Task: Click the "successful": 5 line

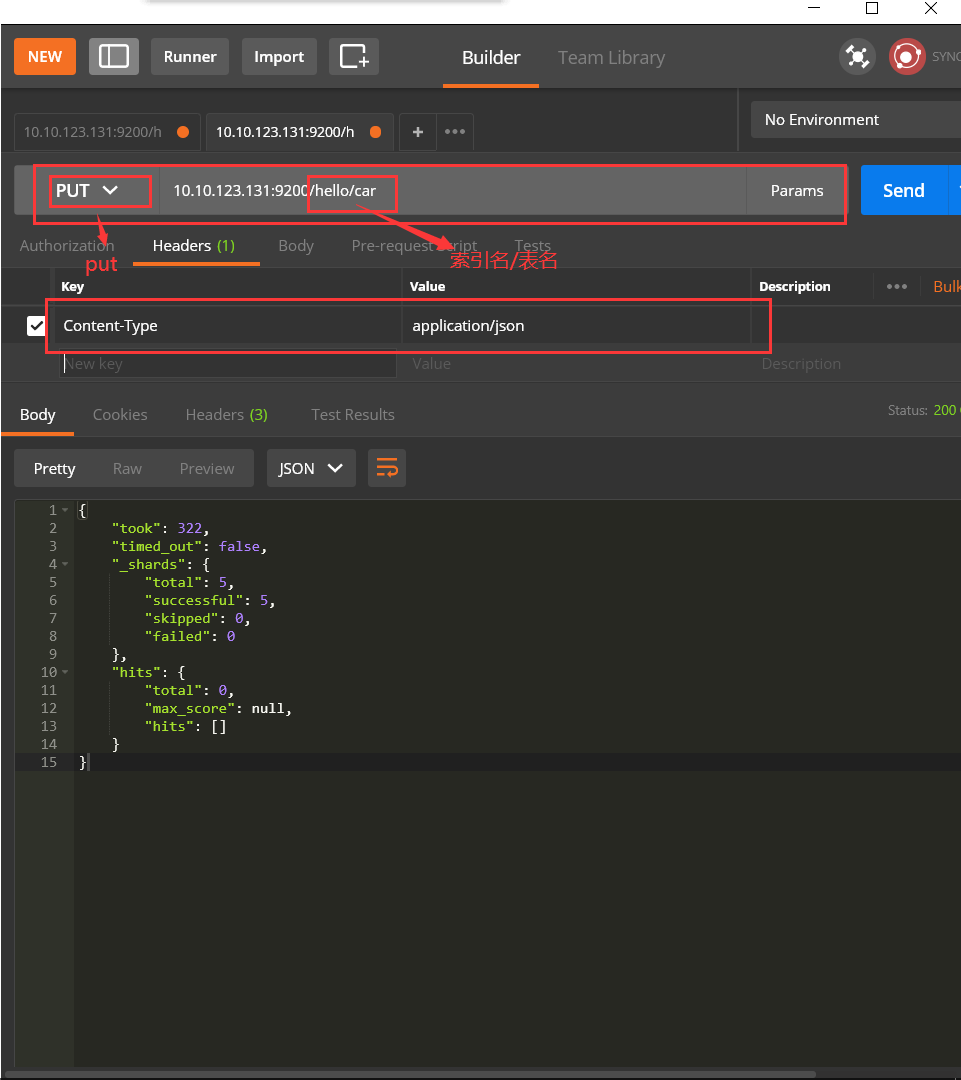Action: (x=209, y=600)
